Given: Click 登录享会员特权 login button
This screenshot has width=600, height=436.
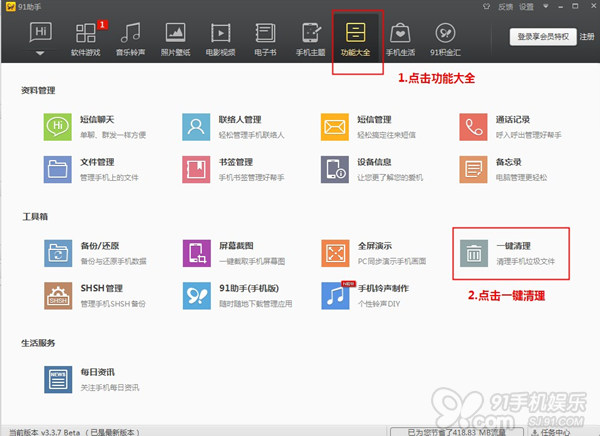Looking at the screenshot, I should coord(543,36).
